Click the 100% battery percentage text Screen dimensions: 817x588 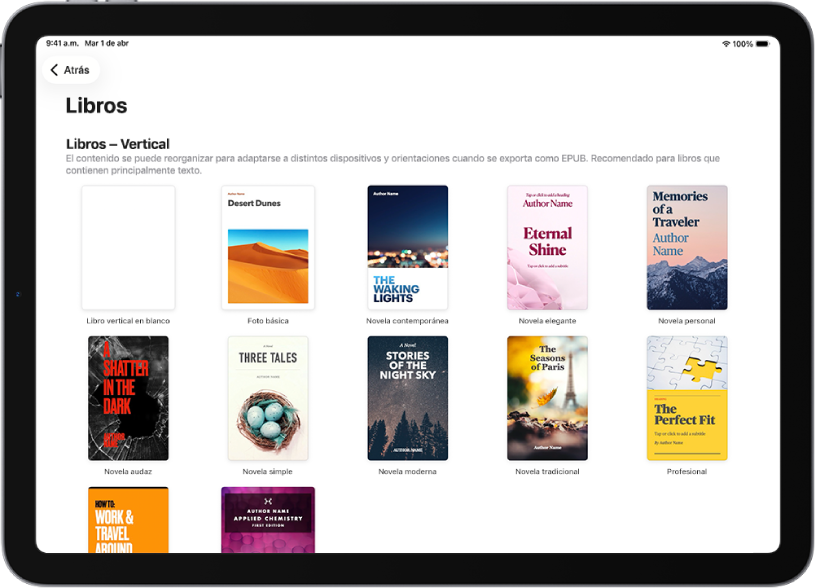coord(742,44)
